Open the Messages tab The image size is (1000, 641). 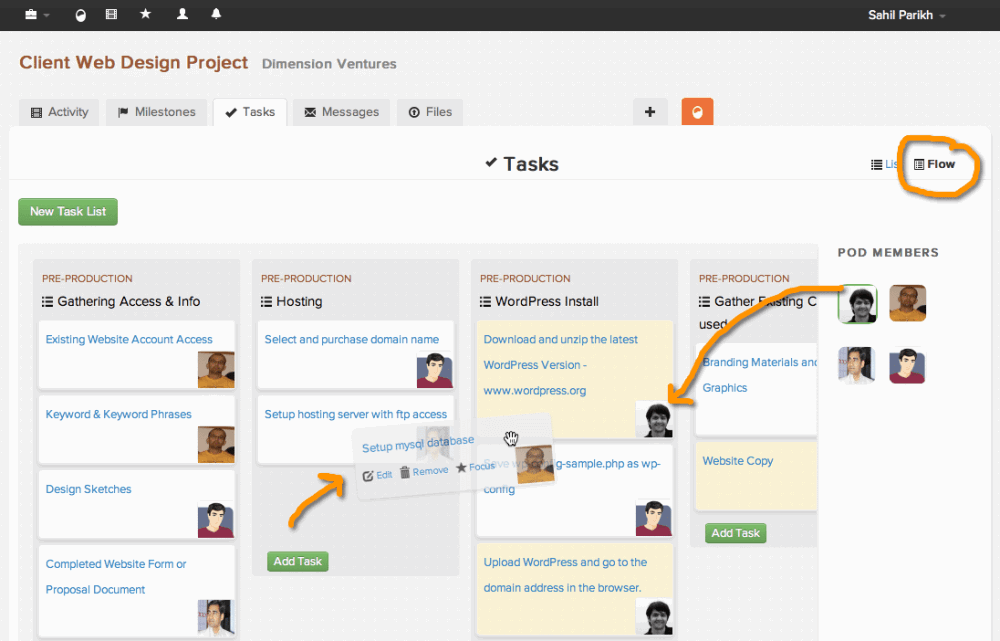pos(341,112)
